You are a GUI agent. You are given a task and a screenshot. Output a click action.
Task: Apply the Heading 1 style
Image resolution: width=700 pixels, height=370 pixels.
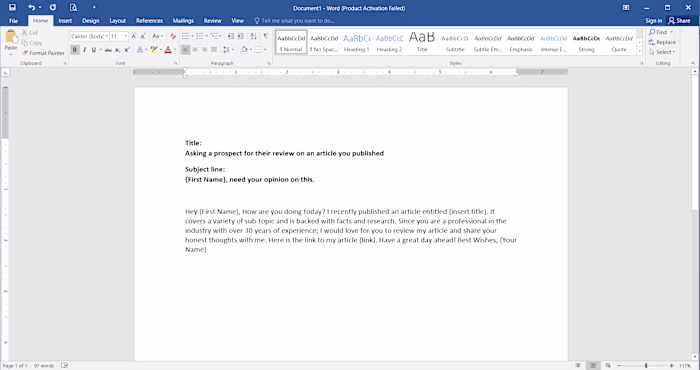point(356,42)
